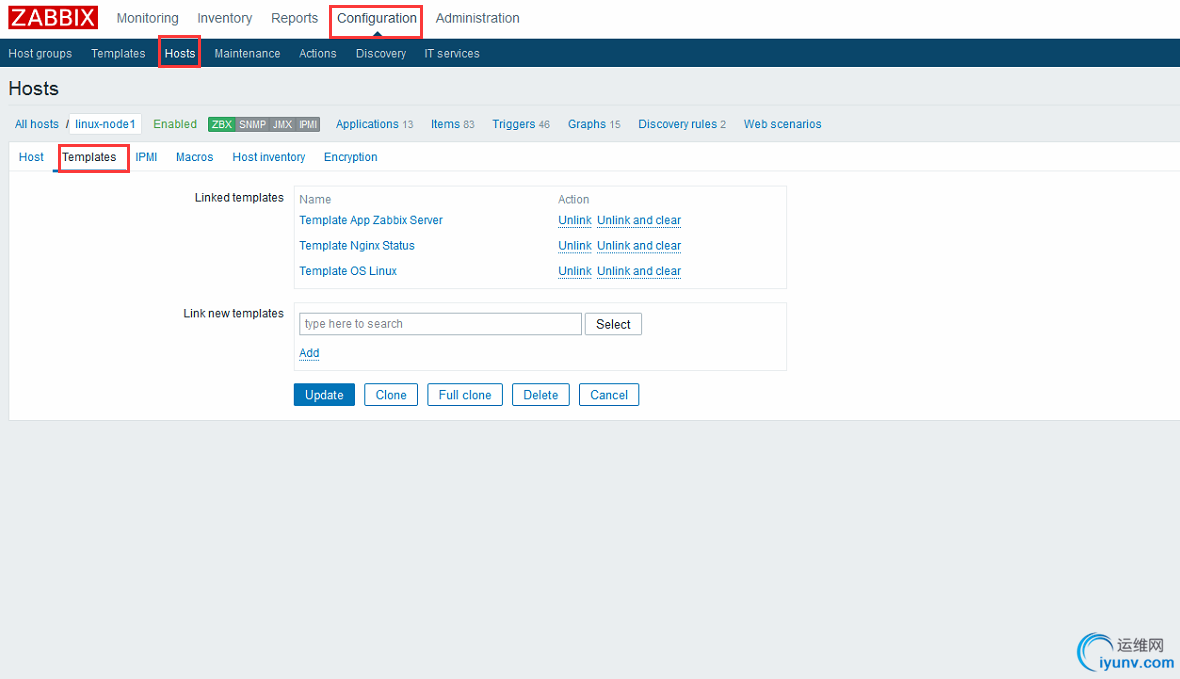Switch to the Host inventory tab
This screenshot has width=1180, height=679.
tap(269, 157)
